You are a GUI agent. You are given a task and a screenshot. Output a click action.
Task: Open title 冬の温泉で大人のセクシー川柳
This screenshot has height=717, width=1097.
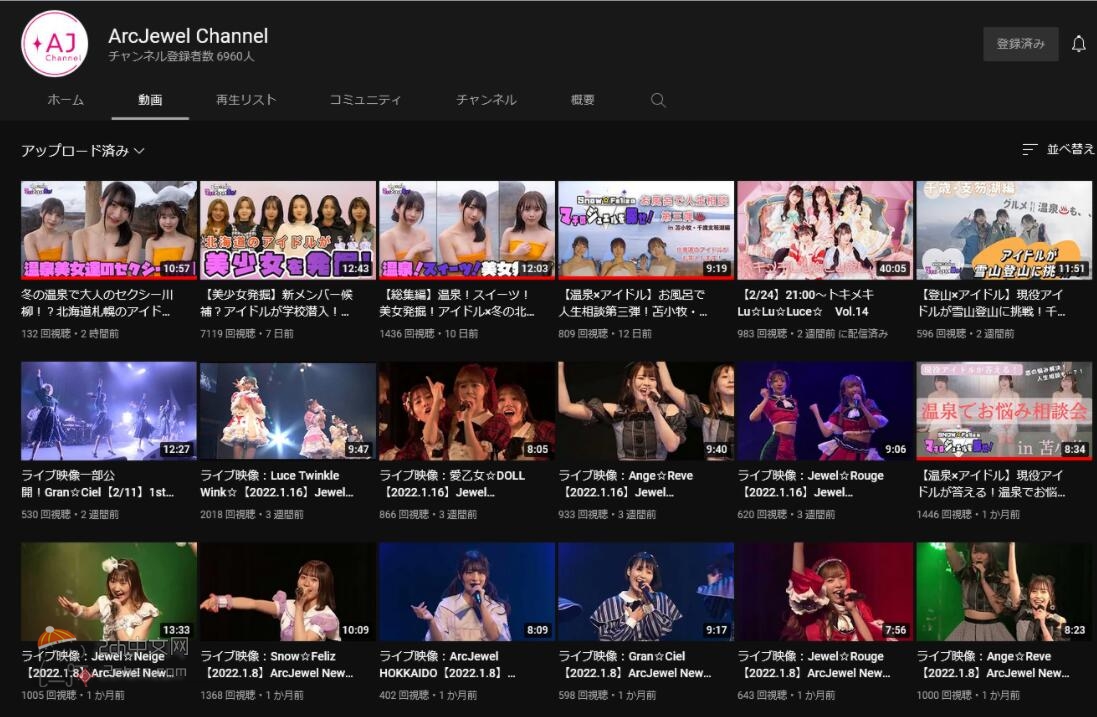pos(97,303)
